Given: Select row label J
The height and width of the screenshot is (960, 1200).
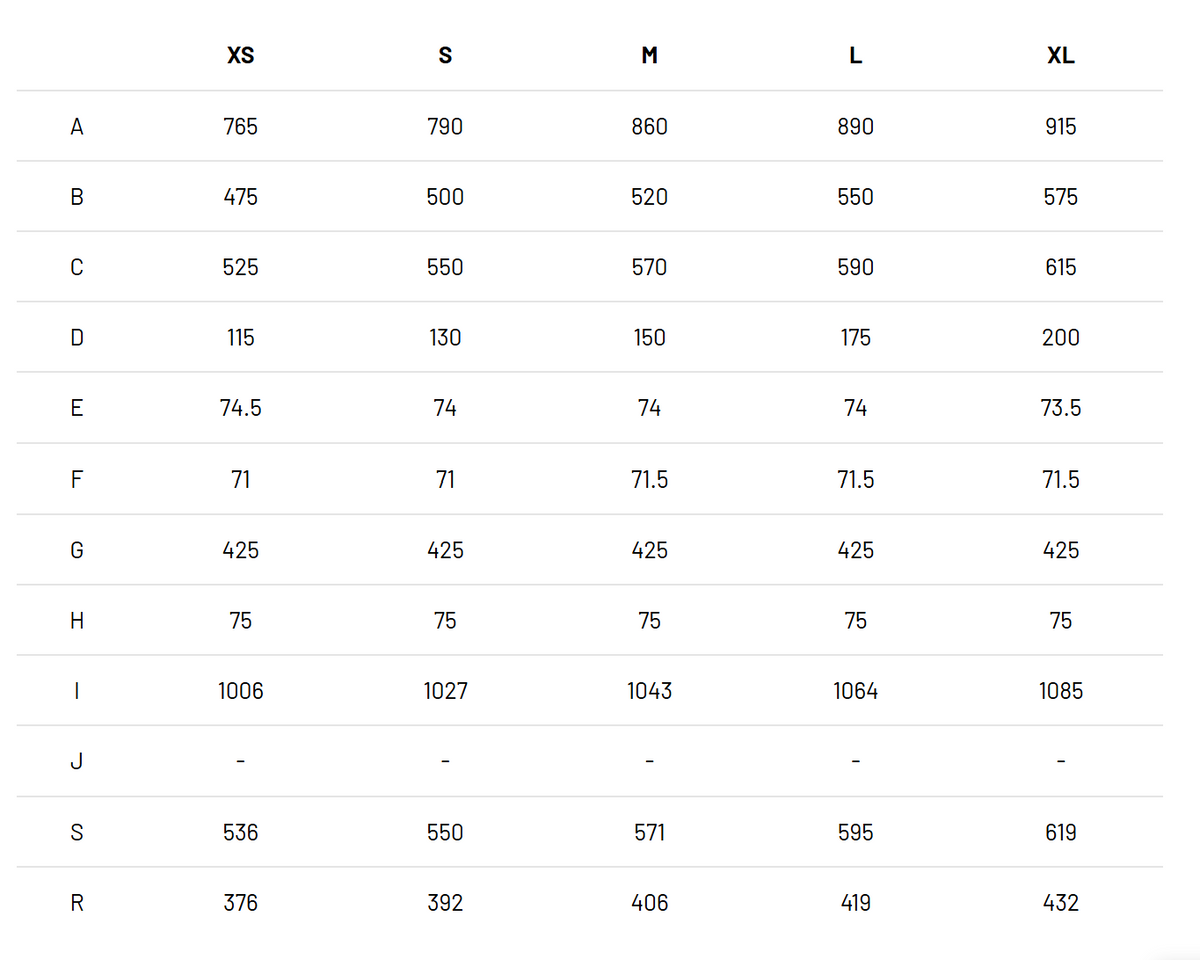Looking at the screenshot, I should click(x=77, y=762).
